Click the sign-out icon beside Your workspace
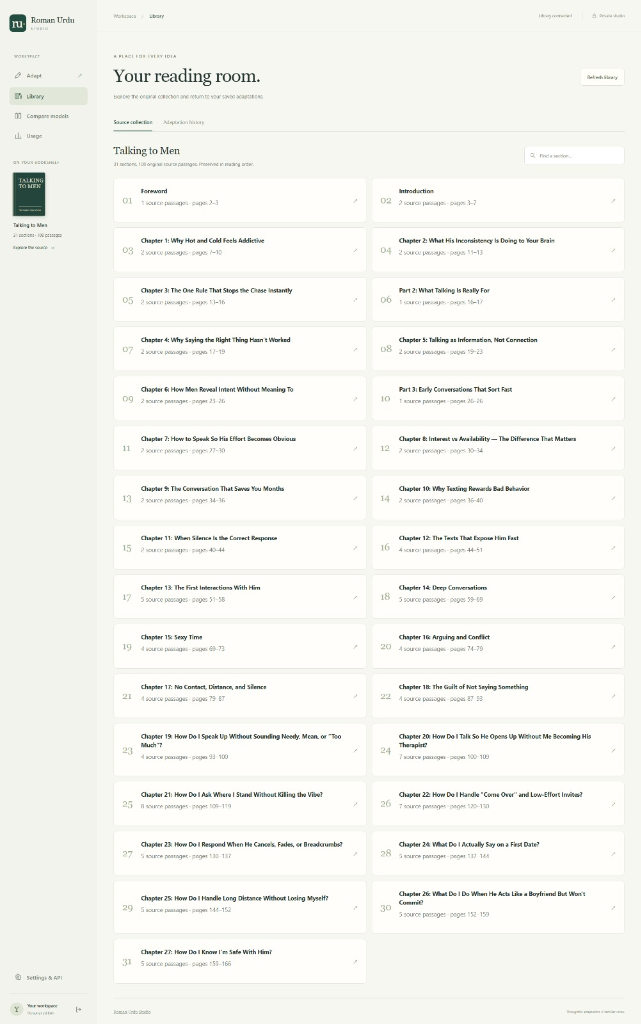 pos(79,1009)
